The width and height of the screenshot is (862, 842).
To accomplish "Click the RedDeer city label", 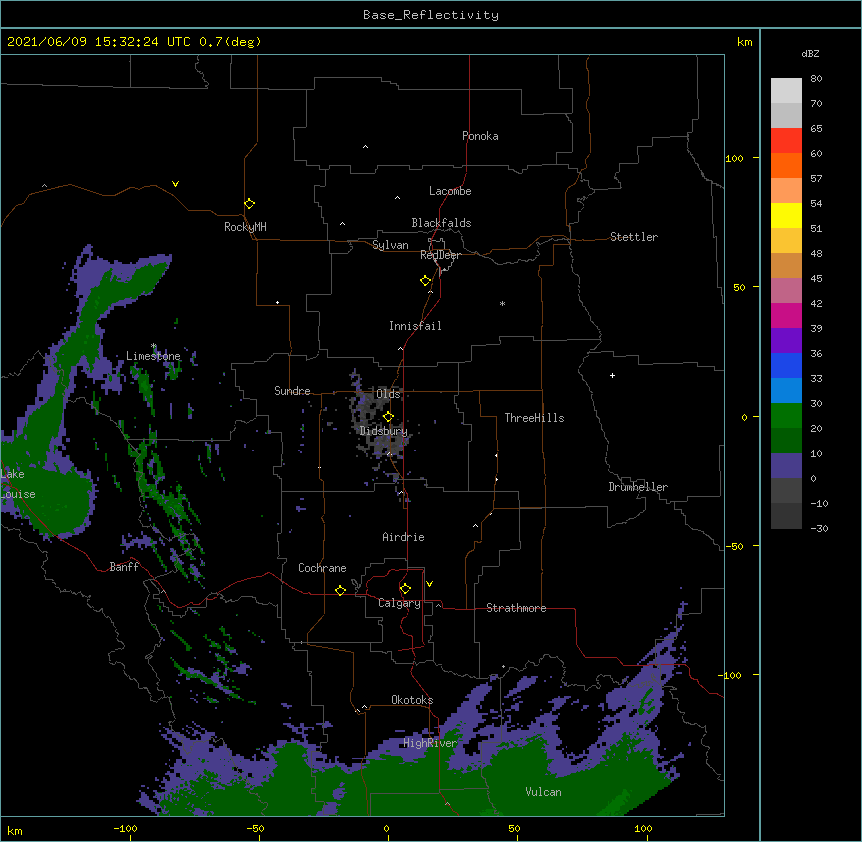I will tap(440, 255).
